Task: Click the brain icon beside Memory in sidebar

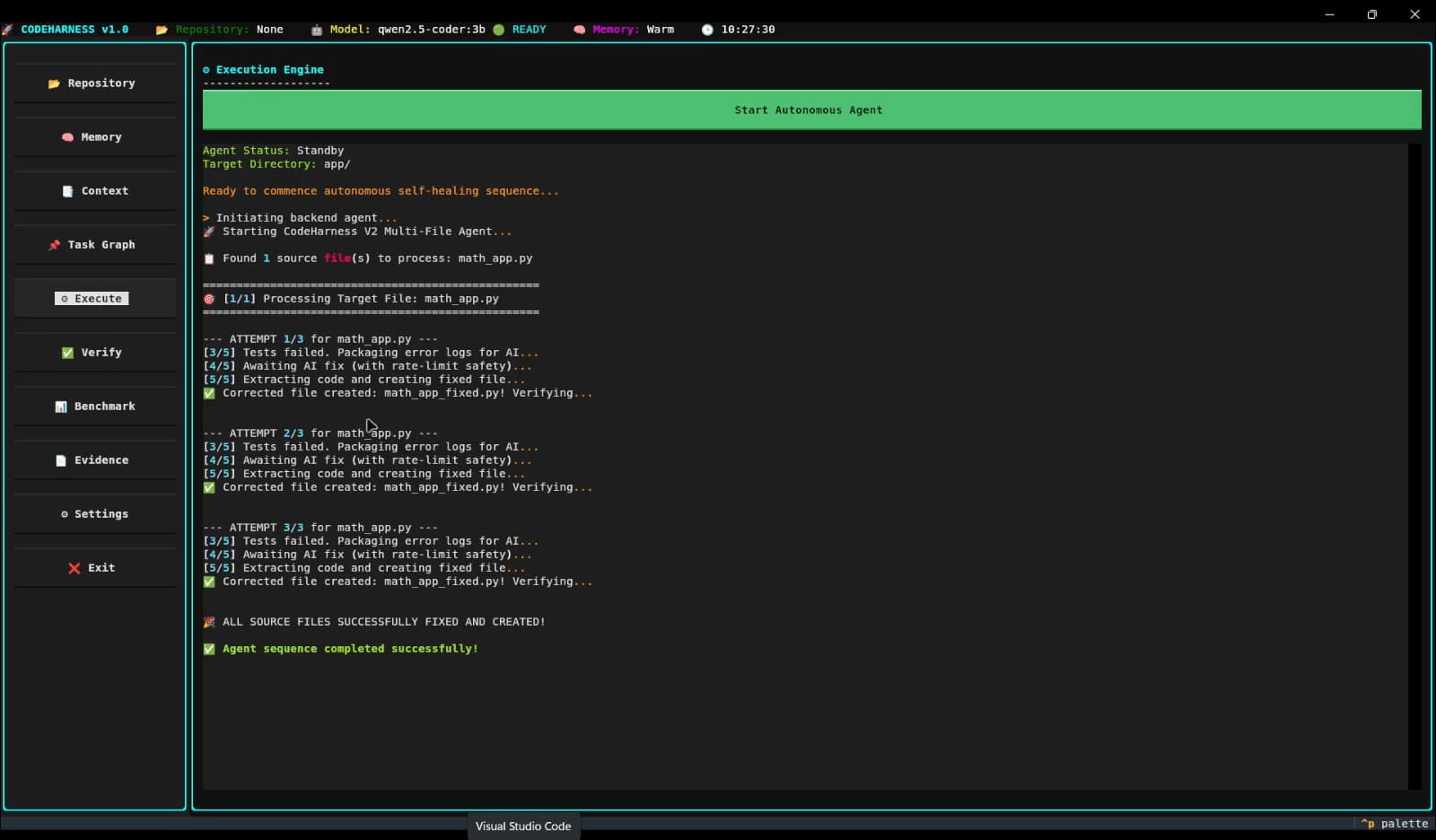Action: coord(67,137)
